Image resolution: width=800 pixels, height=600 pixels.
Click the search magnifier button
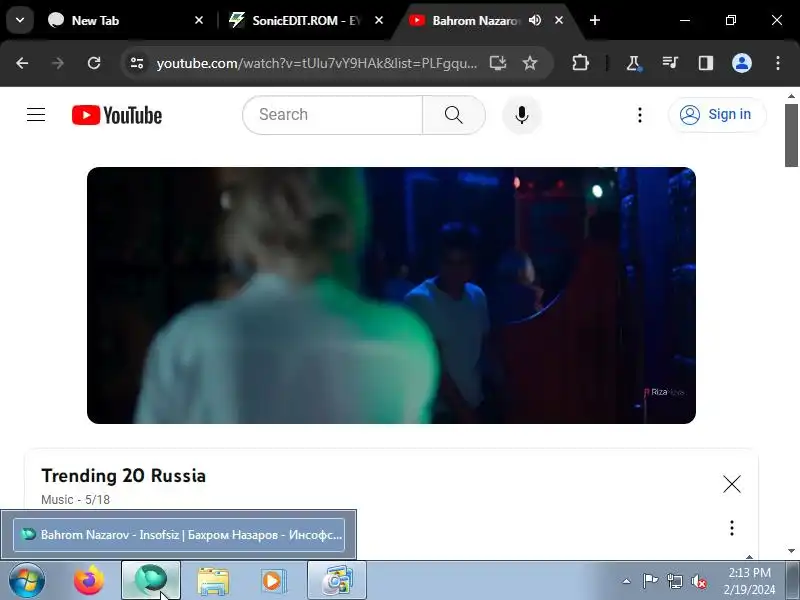coord(454,115)
